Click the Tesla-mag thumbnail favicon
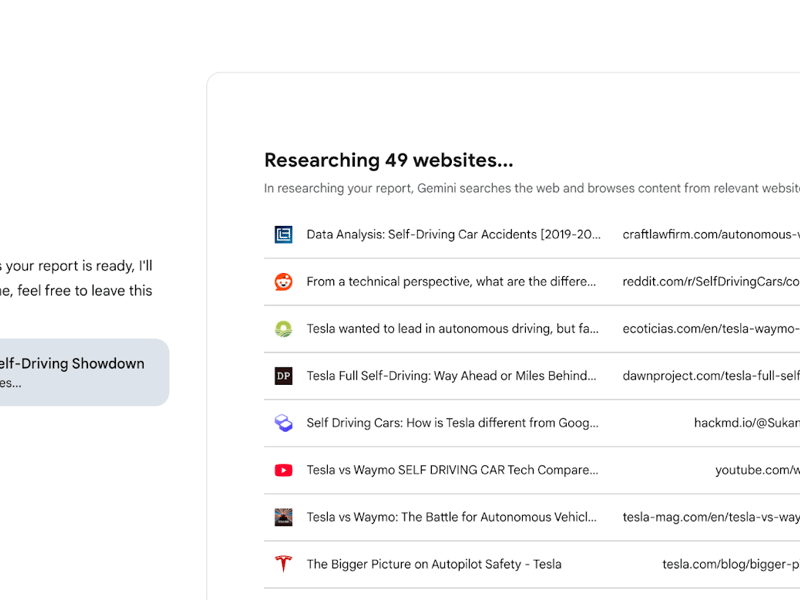The image size is (800, 600). (x=284, y=517)
